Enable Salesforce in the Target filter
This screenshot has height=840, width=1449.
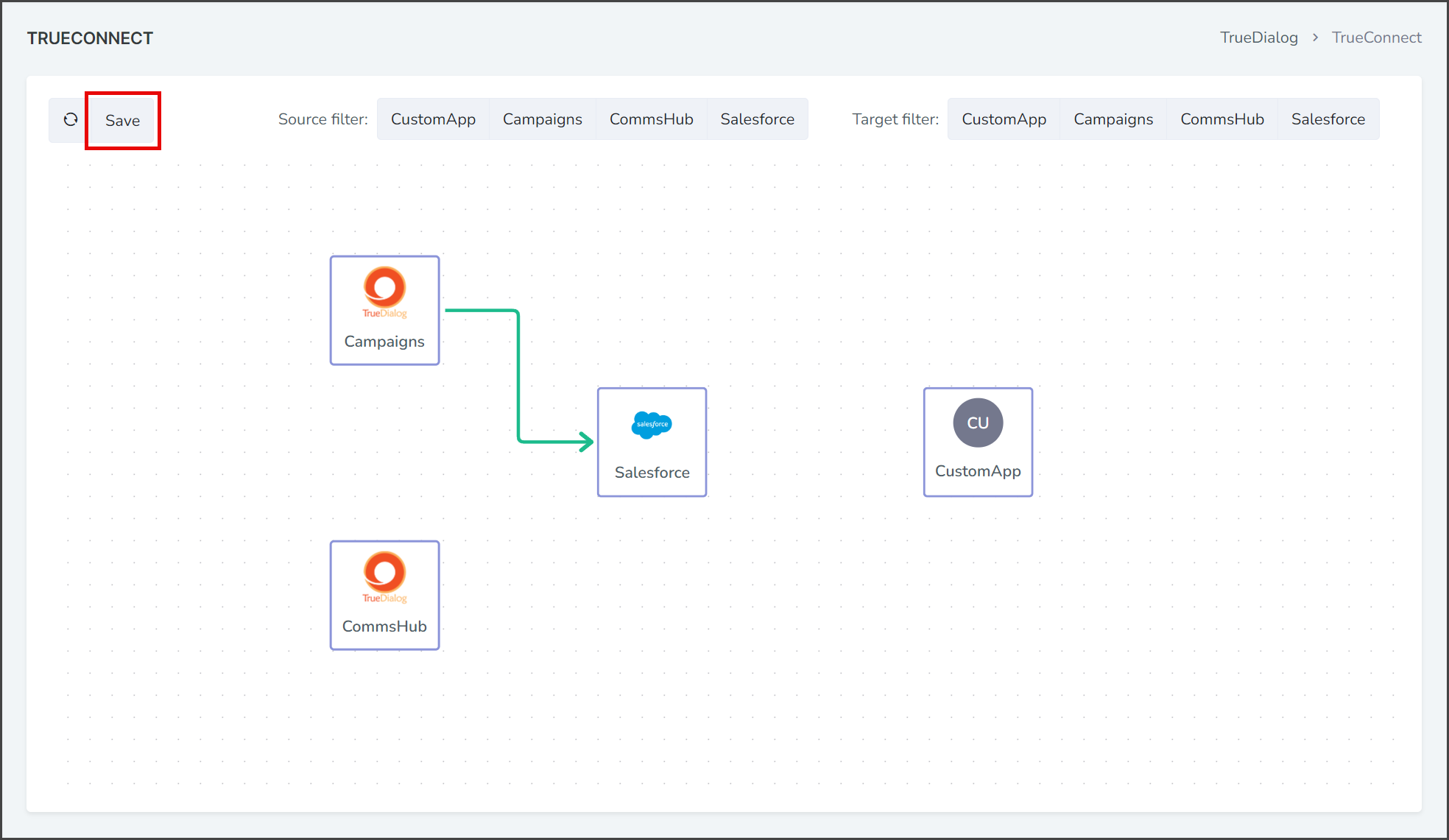point(1328,119)
